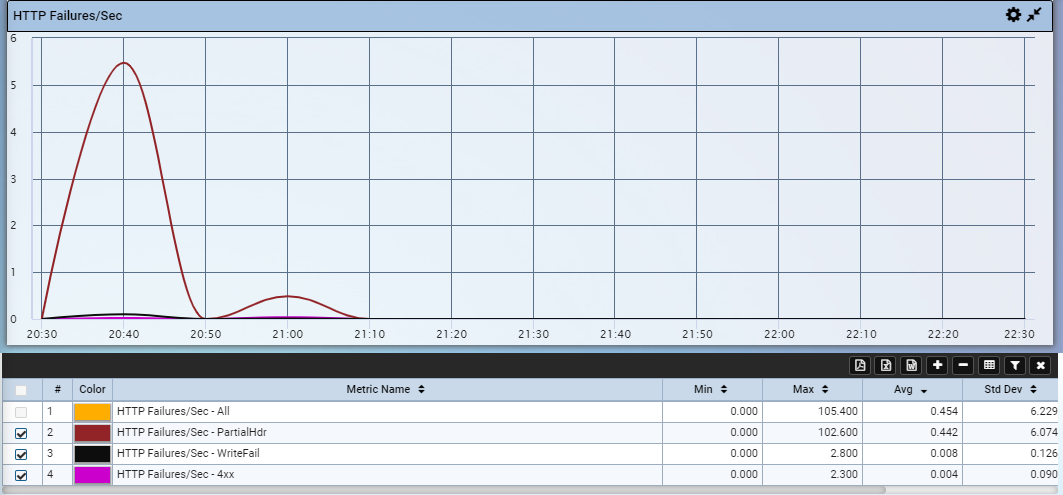Export the table to PDF
Viewport: 1063px width, 495px height.
[860, 365]
